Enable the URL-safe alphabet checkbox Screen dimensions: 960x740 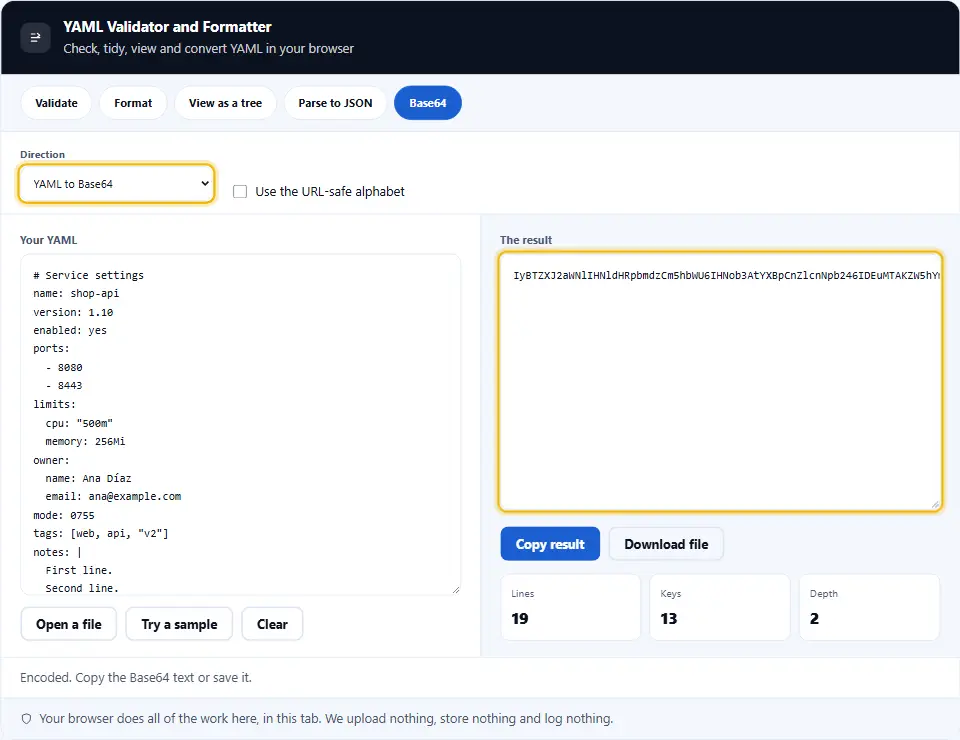pos(240,192)
